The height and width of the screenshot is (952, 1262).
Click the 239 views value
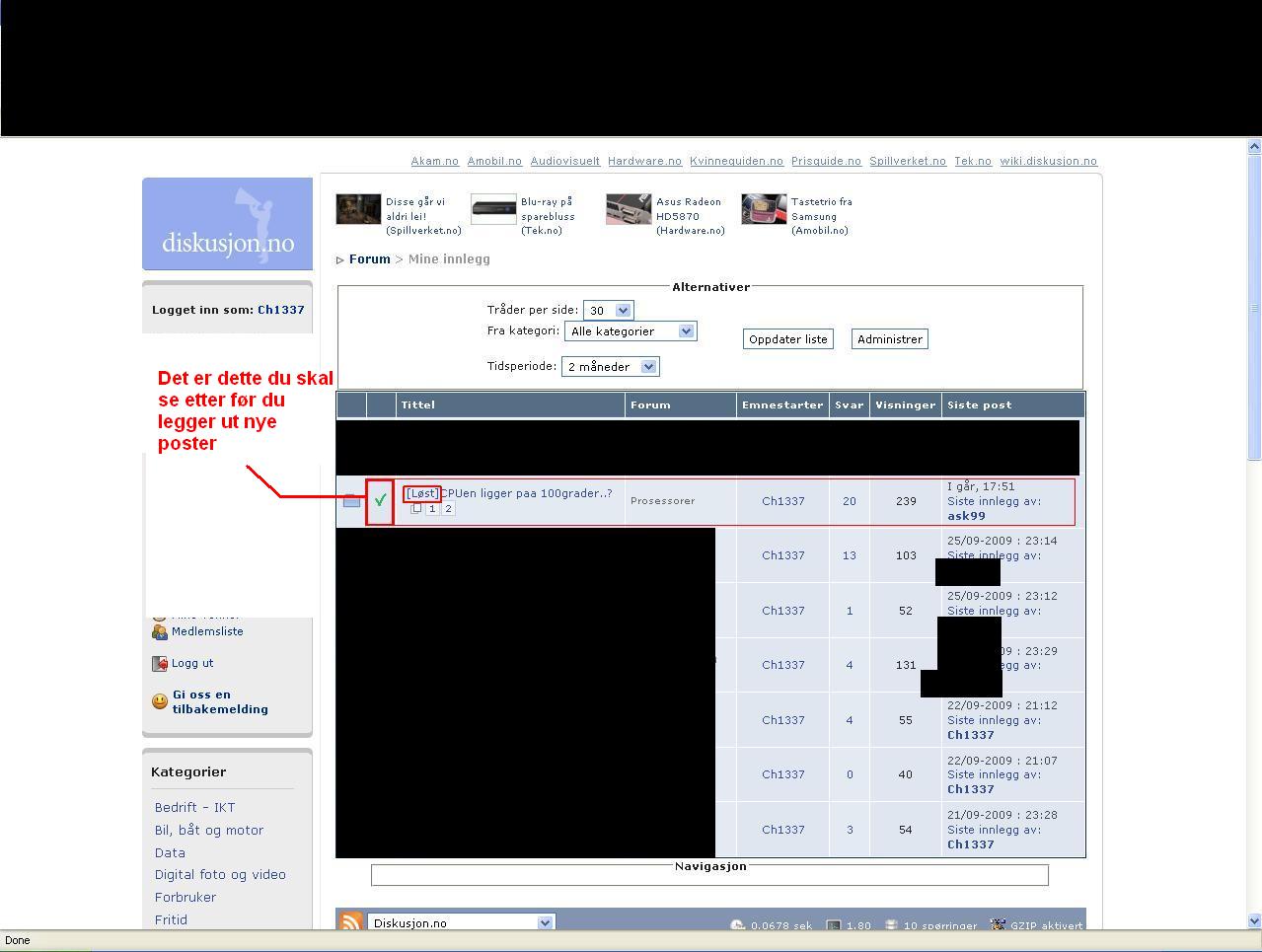906,501
